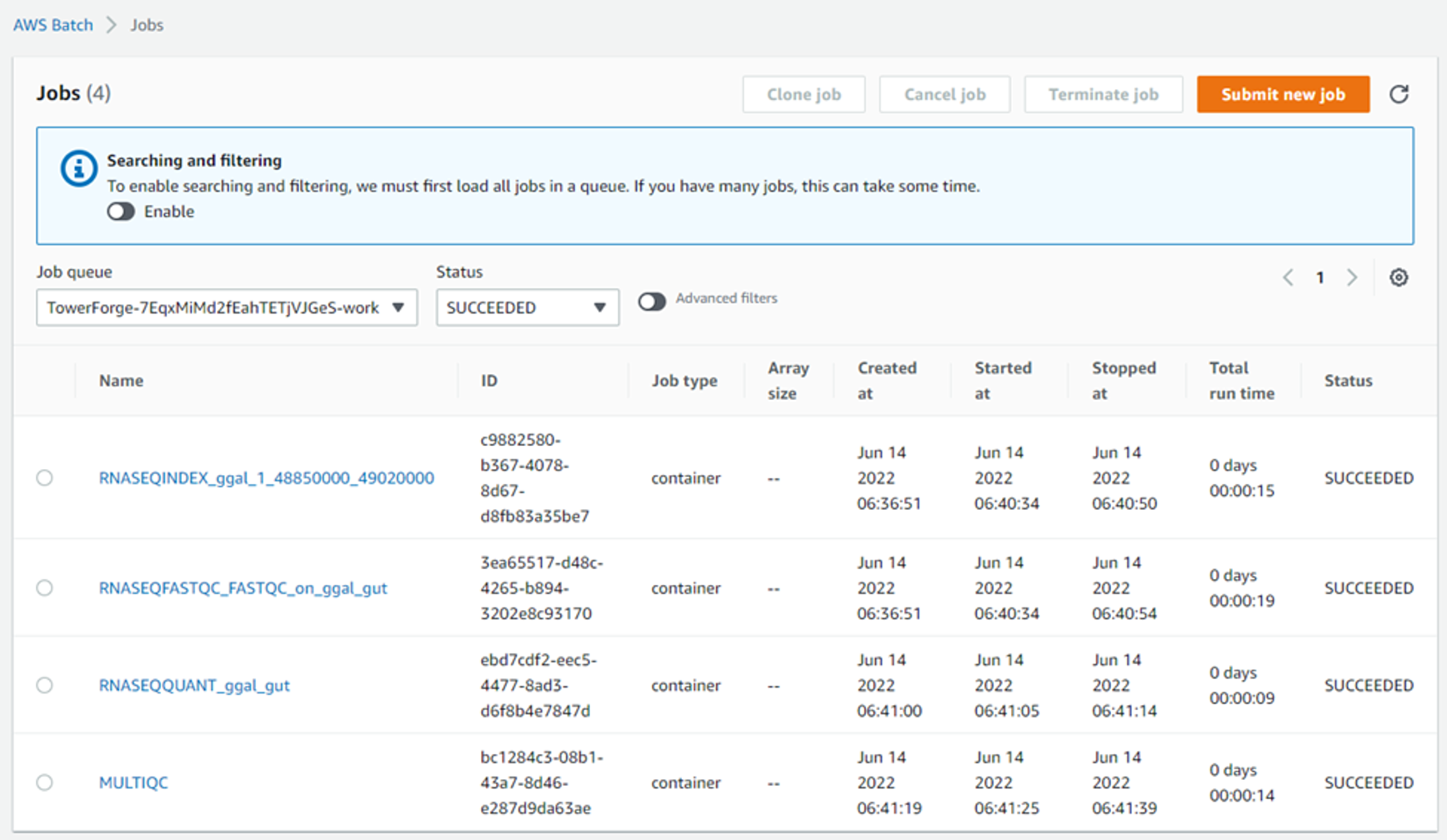This screenshot has height=840, width=1447.
Task: Sort by Name column header
Action: [121, 381]
